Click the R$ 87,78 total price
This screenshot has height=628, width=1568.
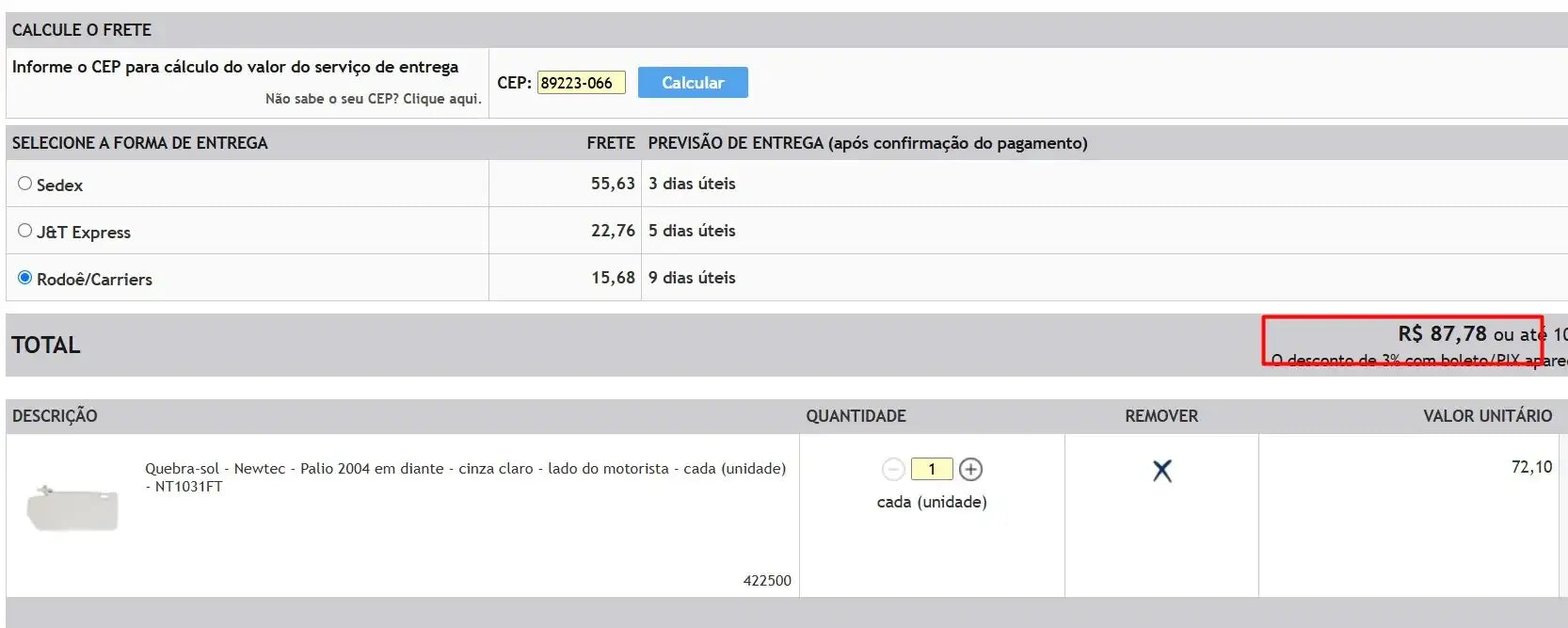[1442, 334]
